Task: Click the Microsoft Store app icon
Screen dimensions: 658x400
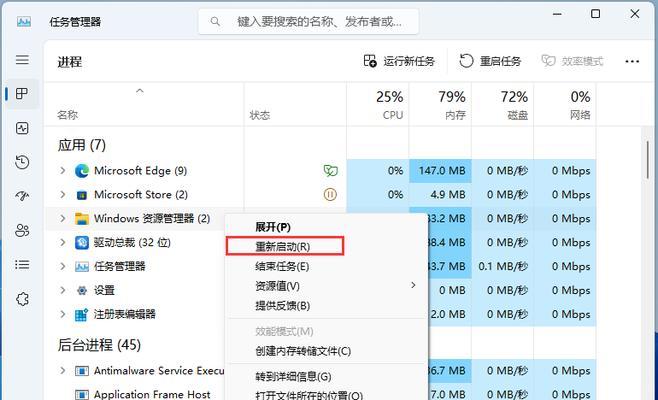Action: (x=81, y=195)
